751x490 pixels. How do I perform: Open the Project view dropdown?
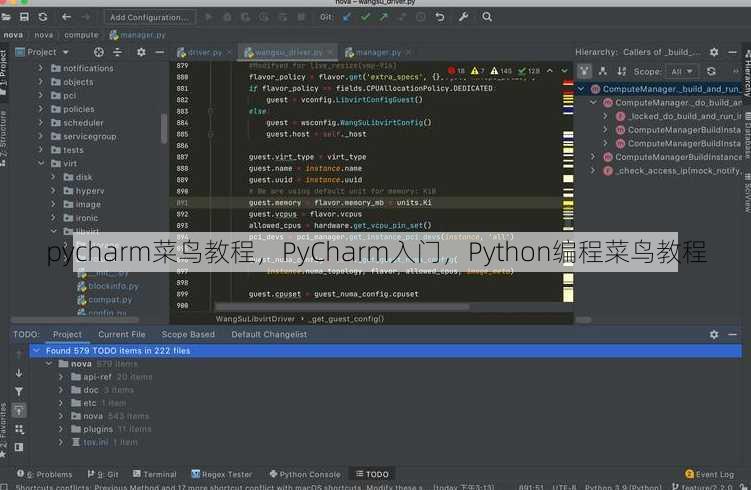(43, 52)
